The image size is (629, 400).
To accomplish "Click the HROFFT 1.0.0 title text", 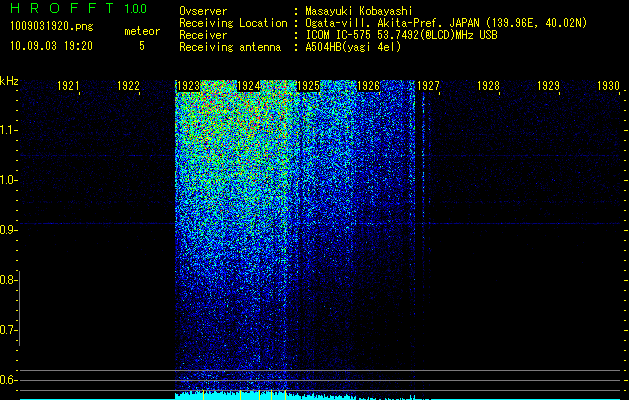I will 79,8.
